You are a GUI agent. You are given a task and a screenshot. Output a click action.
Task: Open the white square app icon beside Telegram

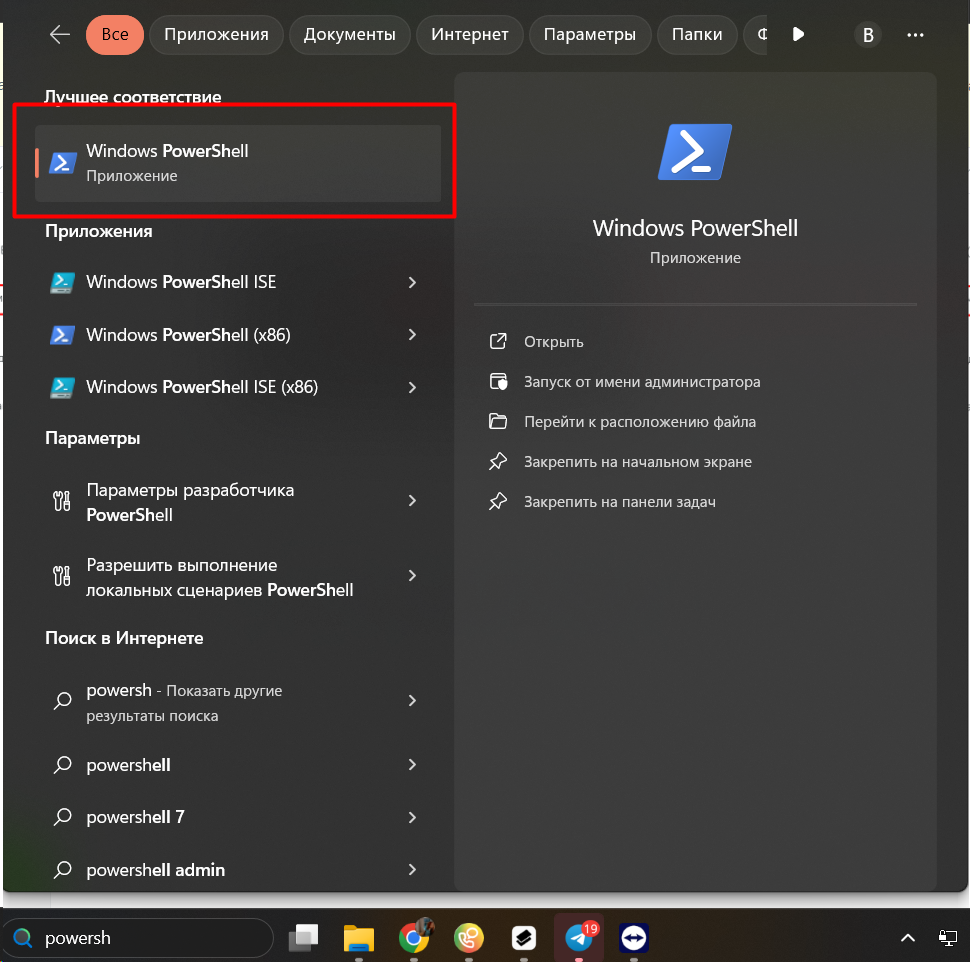point(523,938)
